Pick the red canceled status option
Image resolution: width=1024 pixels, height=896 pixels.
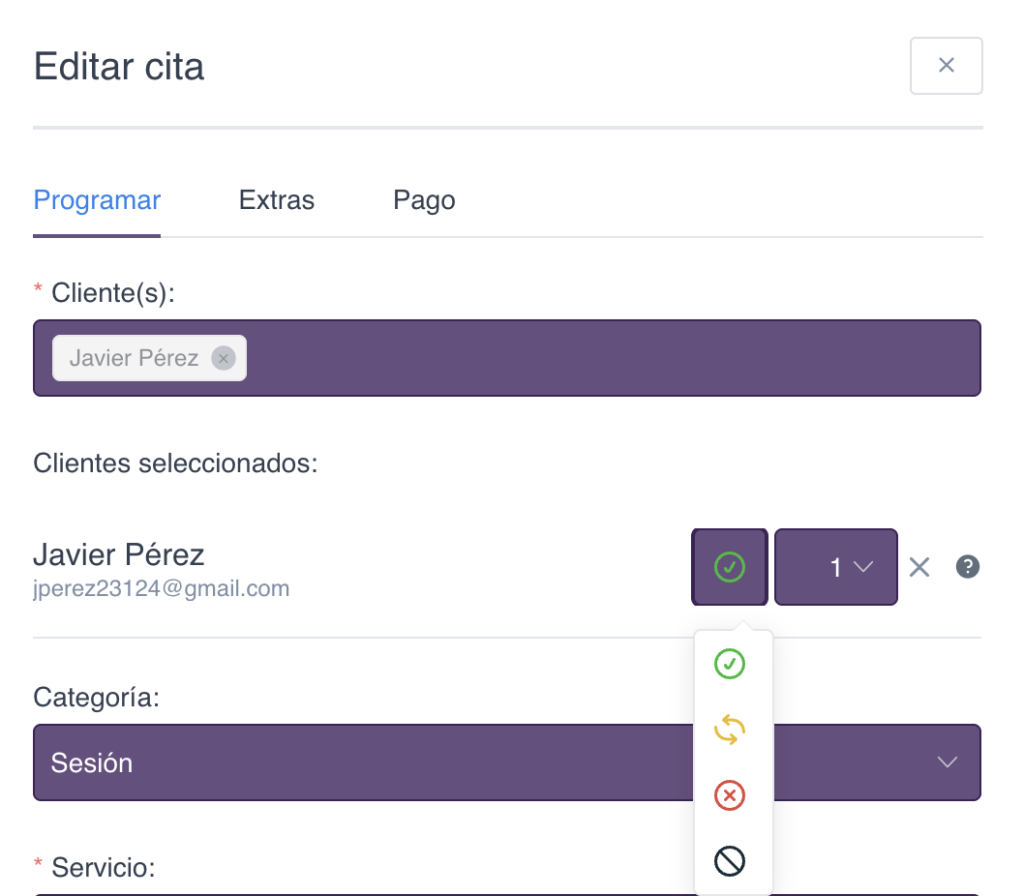(730, 795)
